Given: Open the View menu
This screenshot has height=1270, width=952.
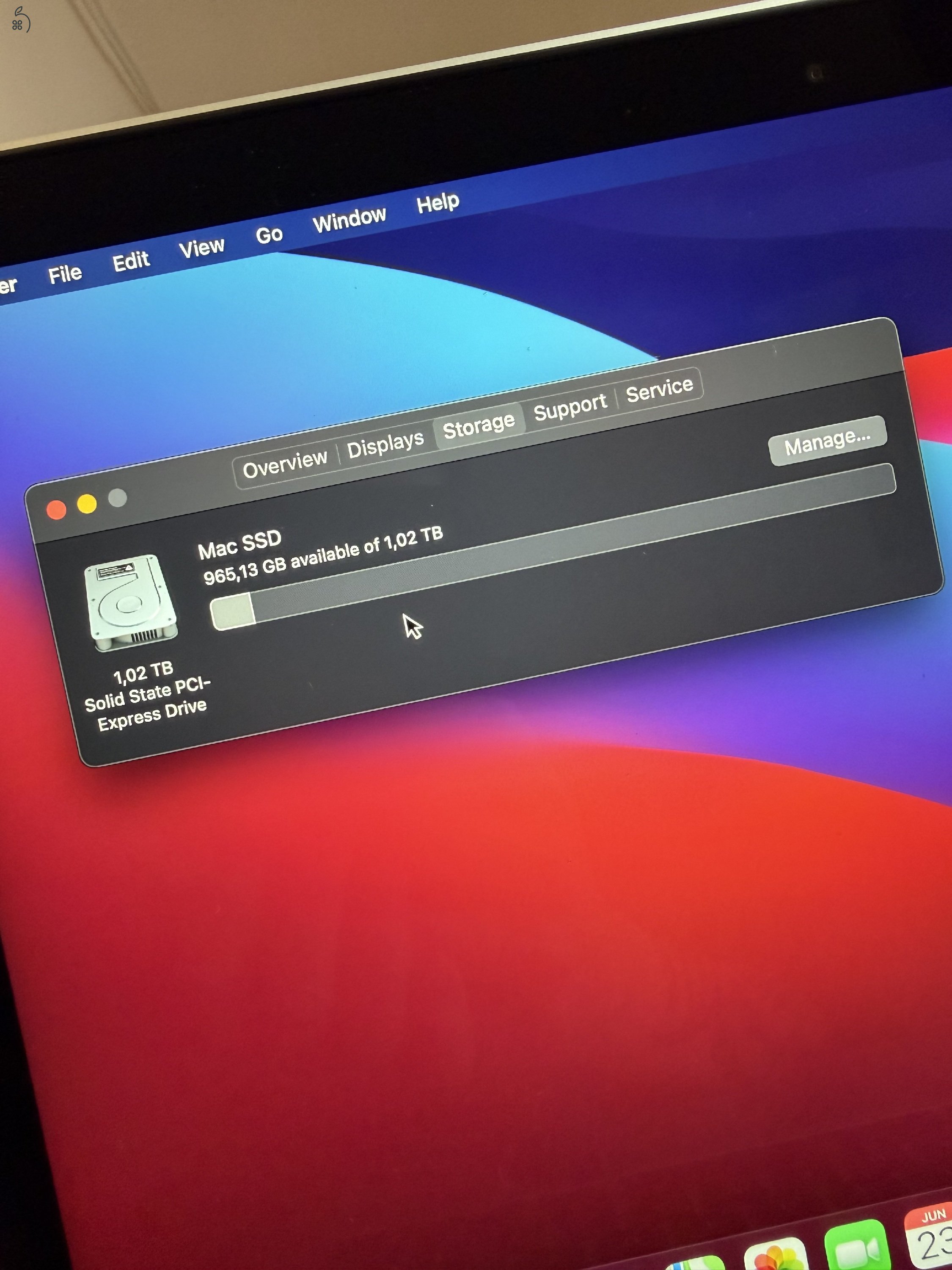Looking at the screenshot, I should (x=201, y=248).
